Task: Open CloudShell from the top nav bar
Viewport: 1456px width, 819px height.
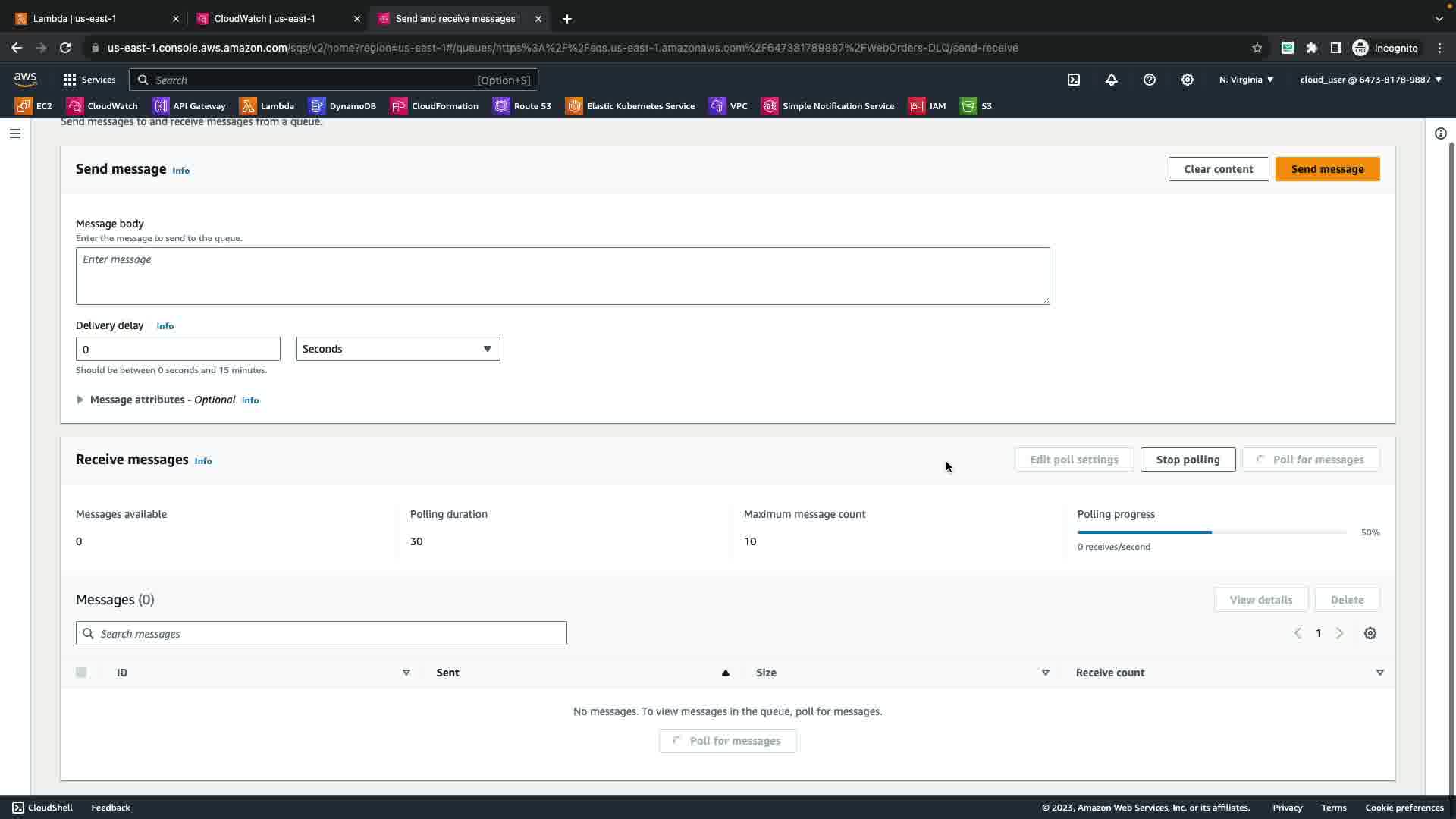Action: pyautogui.click(x=1074, y=80)
